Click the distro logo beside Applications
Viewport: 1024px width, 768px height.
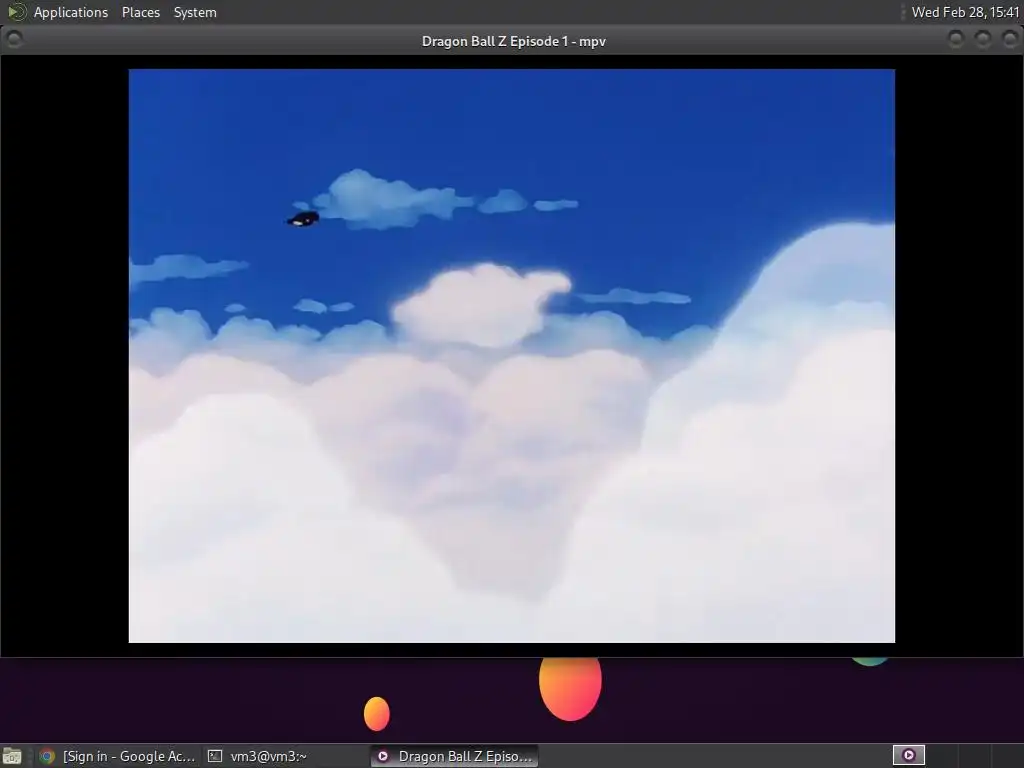(x=16, y=12)
